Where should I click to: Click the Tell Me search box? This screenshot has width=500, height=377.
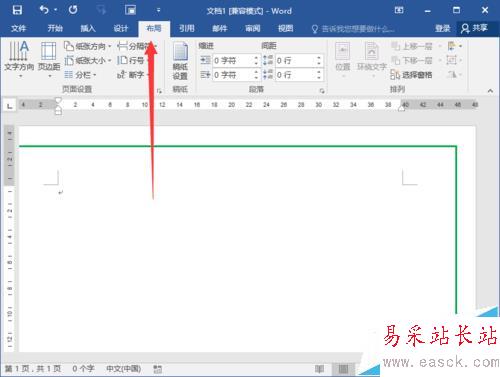pos(353,29)
